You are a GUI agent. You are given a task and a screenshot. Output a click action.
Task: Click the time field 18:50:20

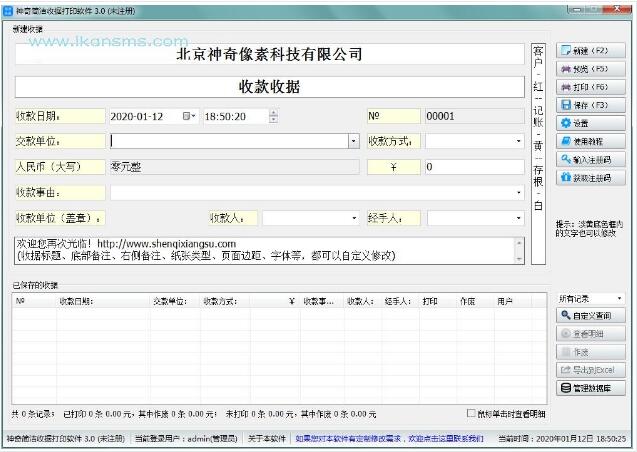pos(236,117)
